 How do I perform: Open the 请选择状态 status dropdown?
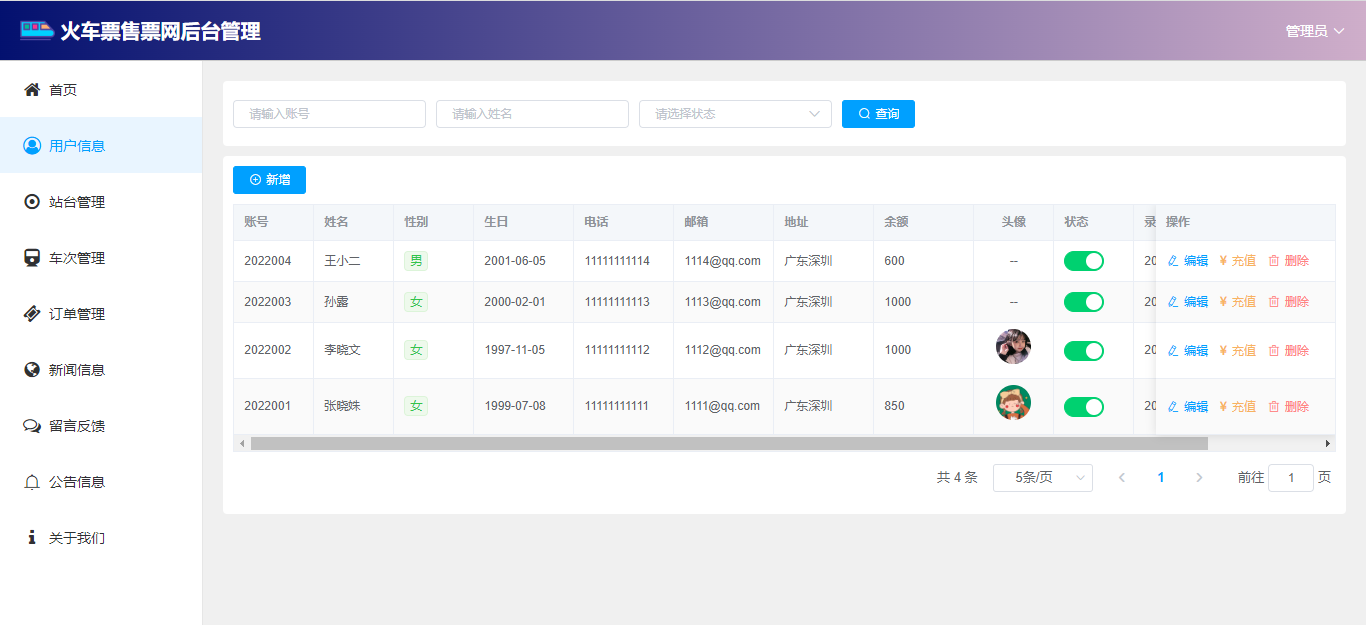point(735,114)
